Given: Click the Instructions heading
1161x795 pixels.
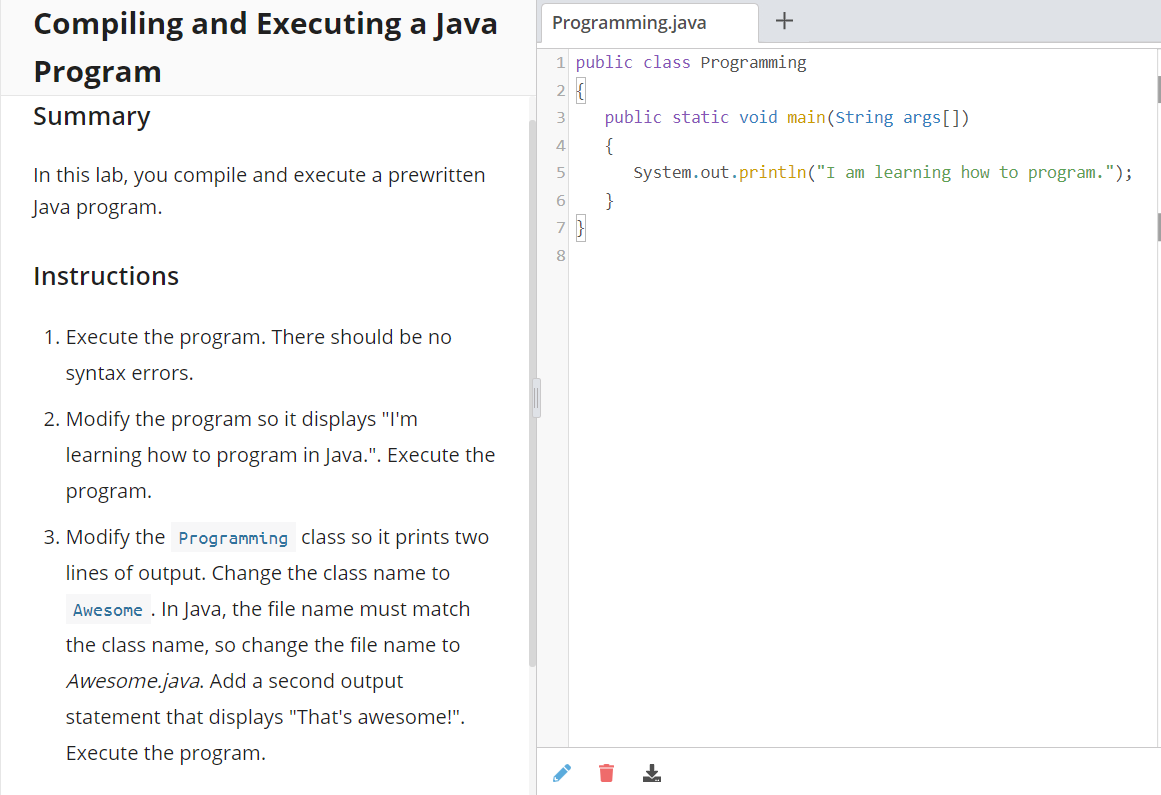Looking at the screenshot, I should tap(105, 276).
